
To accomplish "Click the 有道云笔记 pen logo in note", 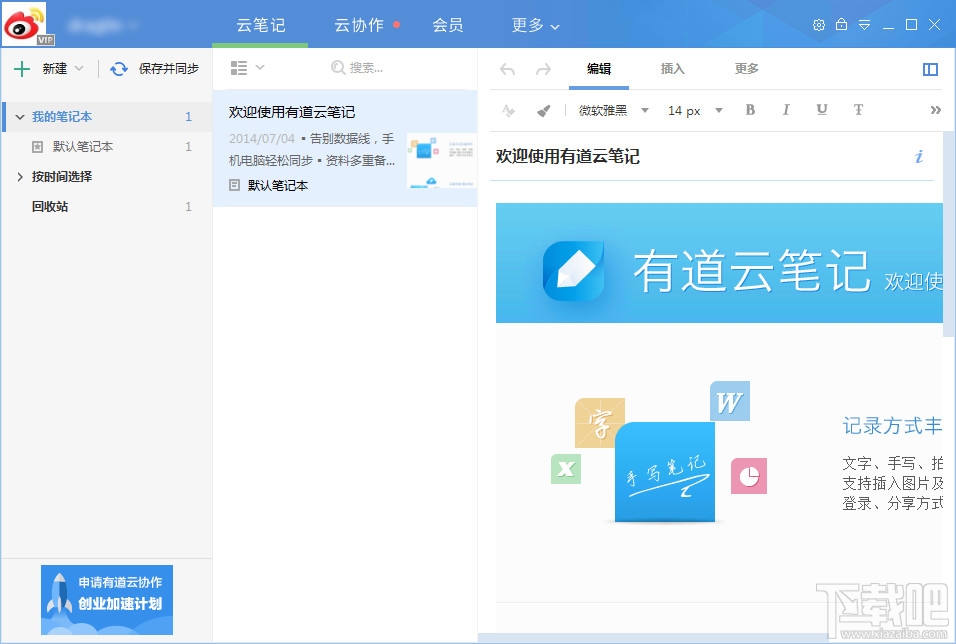I will 573,271.
